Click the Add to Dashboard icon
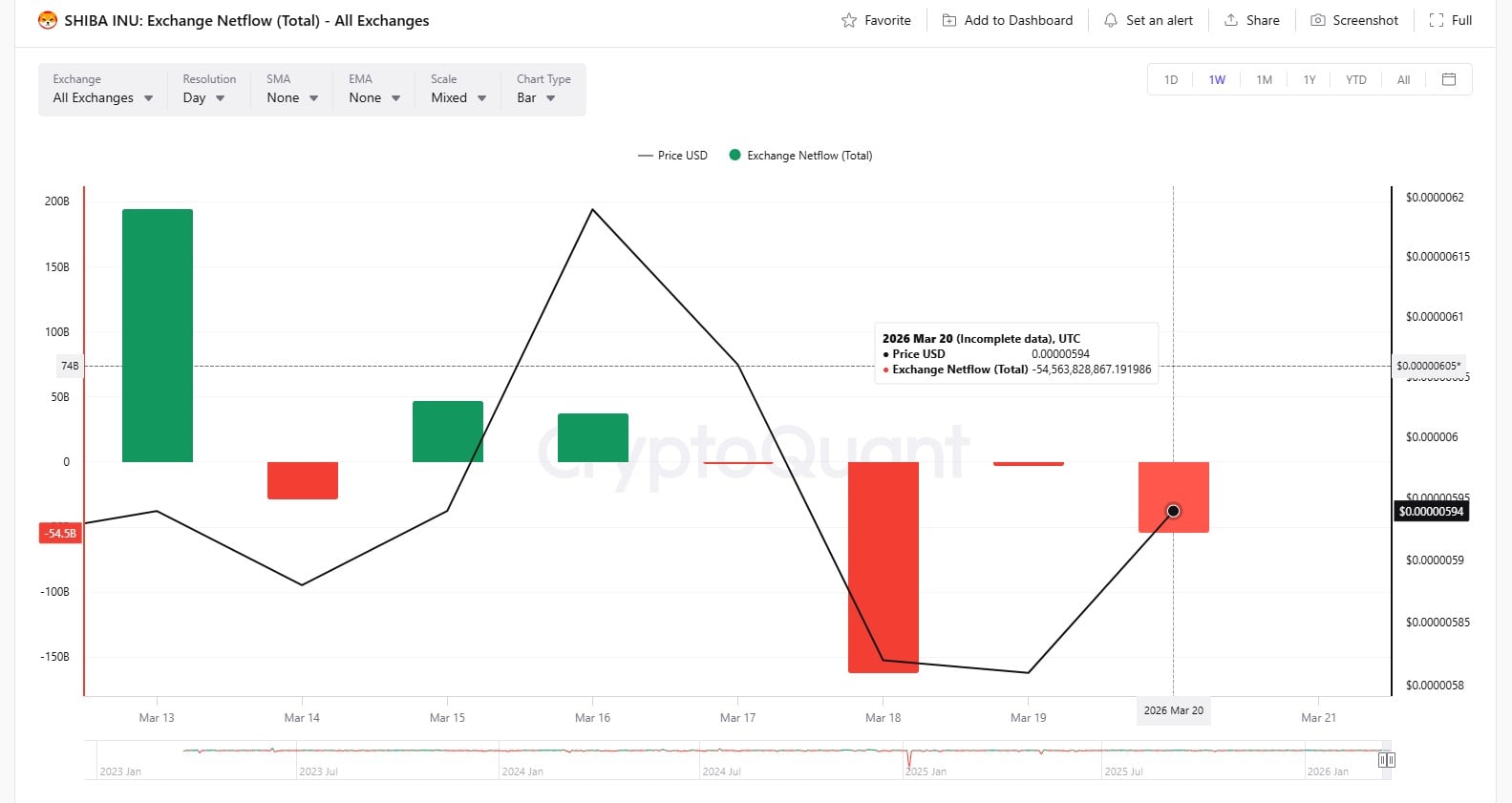Viewport: 1512px width, 803px height. [948, 20]
